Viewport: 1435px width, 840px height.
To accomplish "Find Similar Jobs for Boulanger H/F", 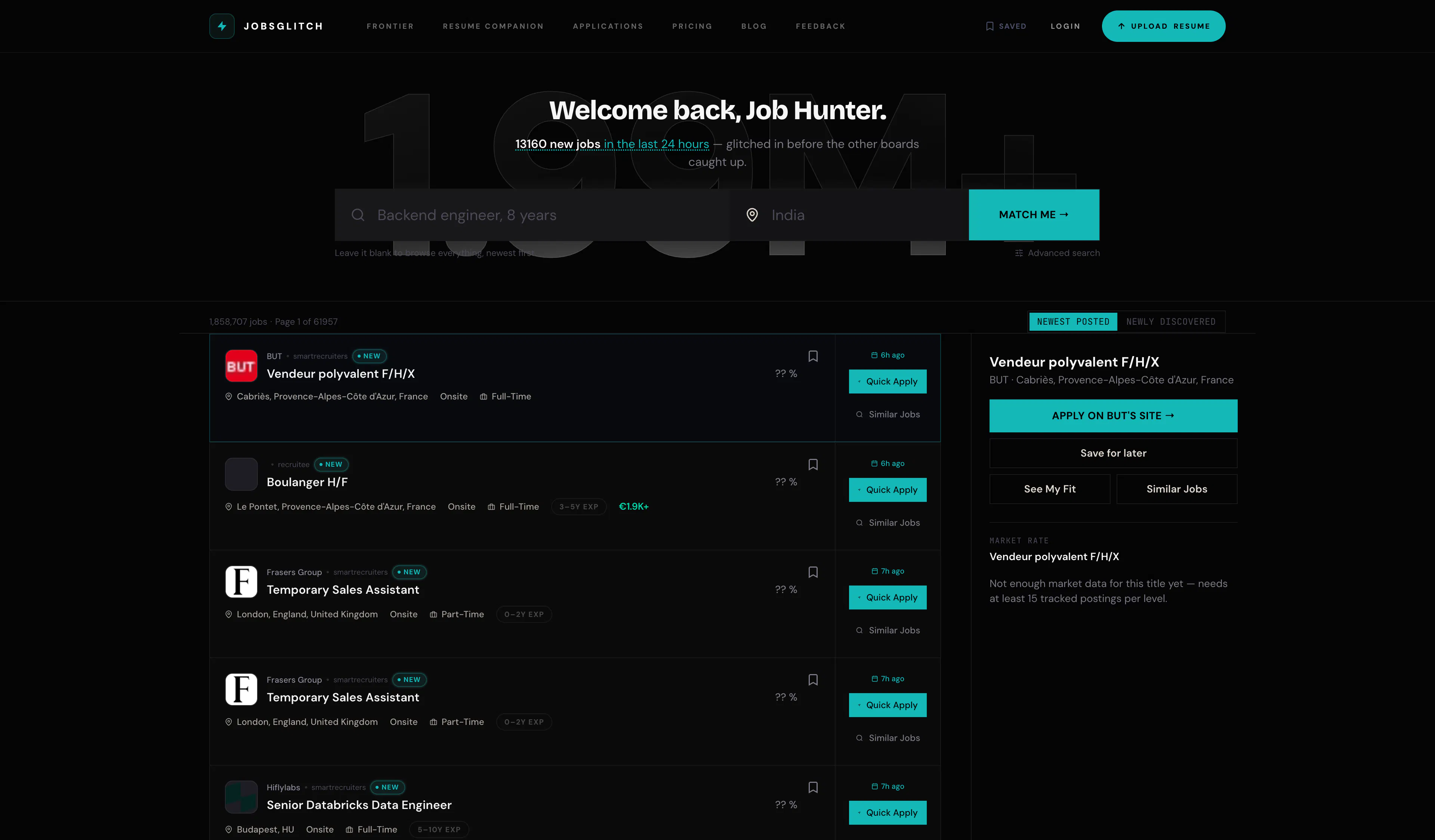I will [x=888, y=523].
